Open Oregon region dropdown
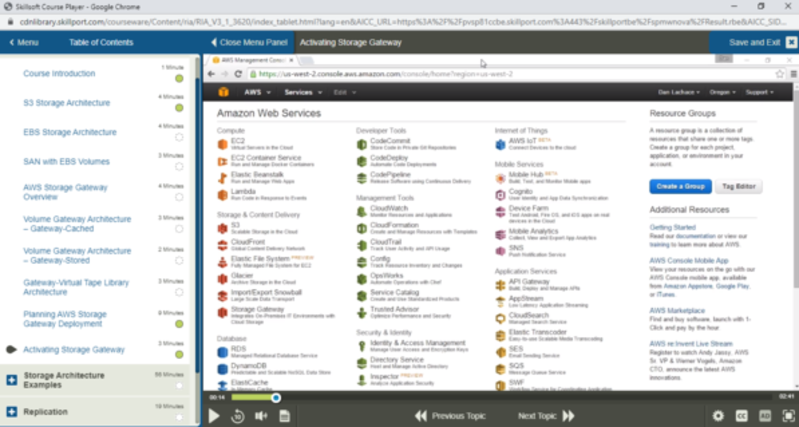Viewport: 799px width, 427px height. click(x=723, y=92)
